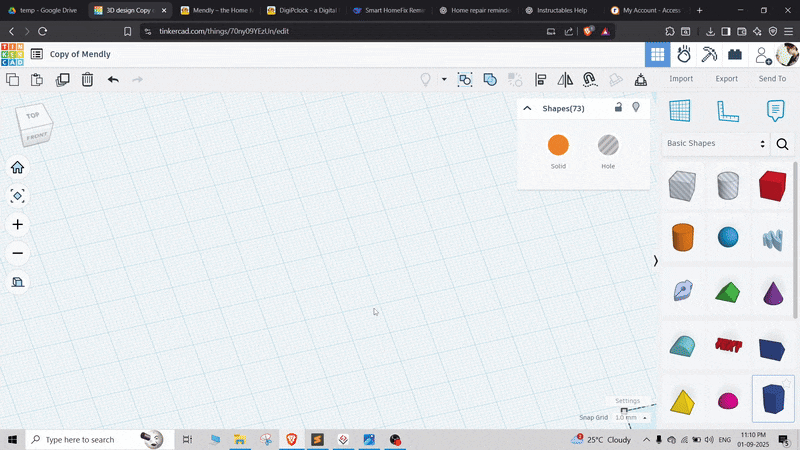
Task: Toggle shape visibility lightbulb in Shapes panel
Action: coord(636,108)
